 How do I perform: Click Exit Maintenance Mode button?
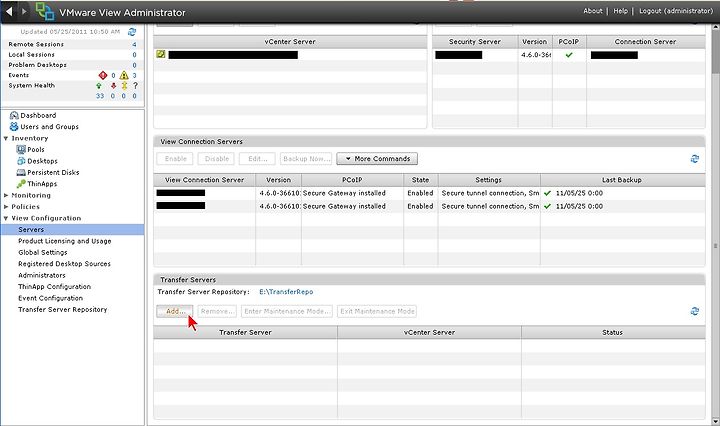pos(377,311)
